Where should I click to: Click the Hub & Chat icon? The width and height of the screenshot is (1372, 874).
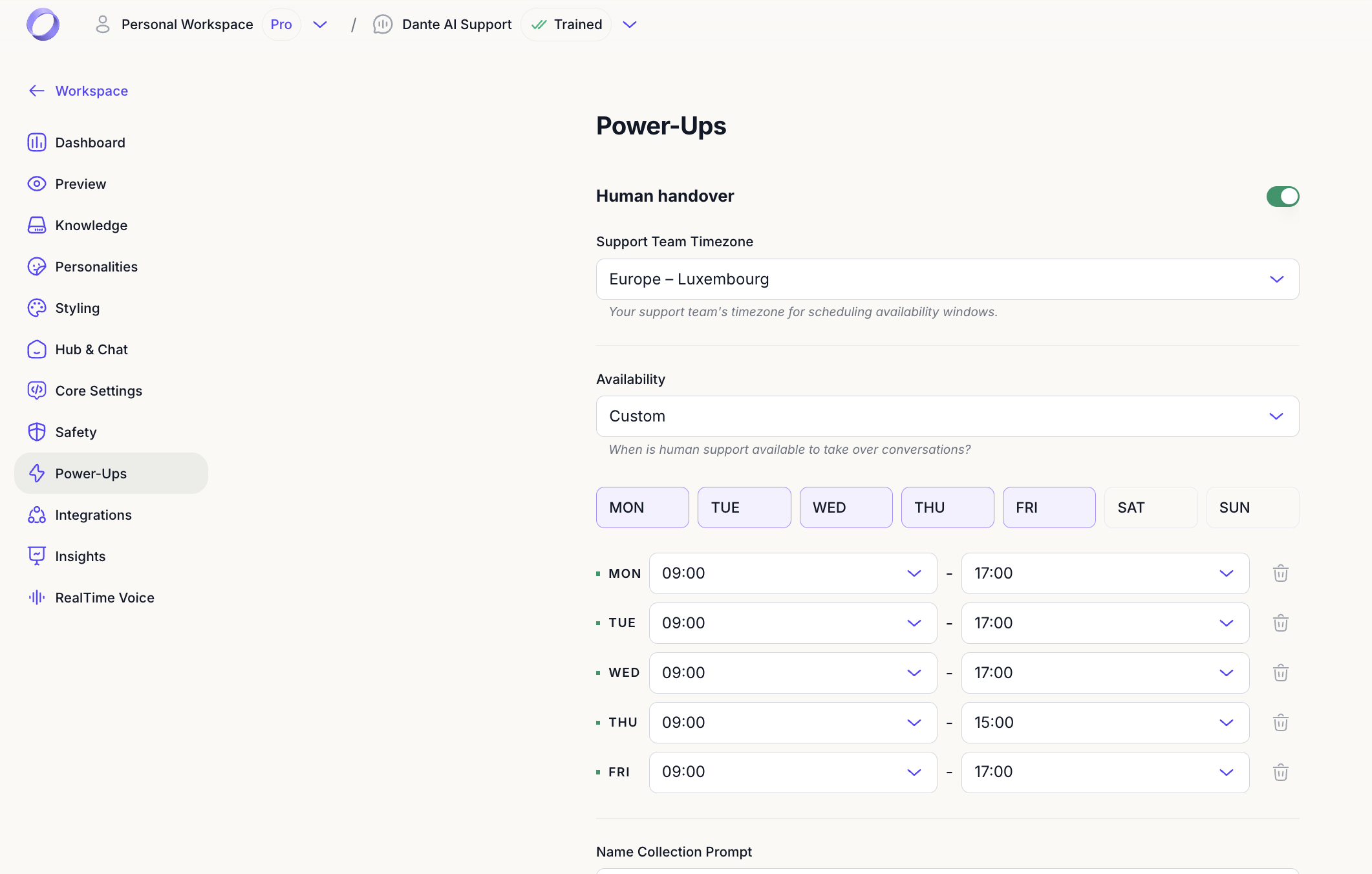pyautogui.click(x=37, y=349)
